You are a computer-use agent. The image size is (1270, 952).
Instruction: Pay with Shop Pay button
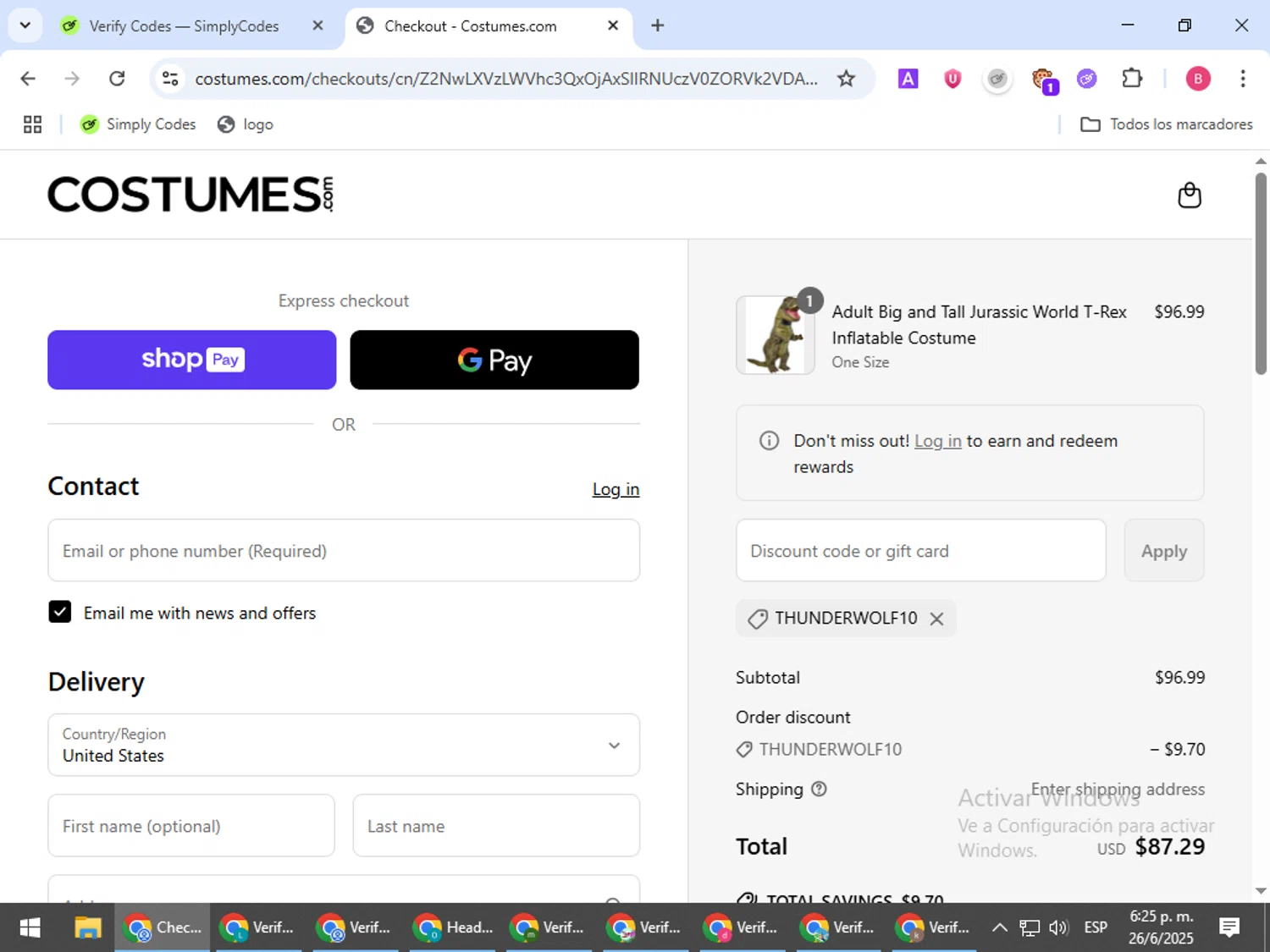[192, 360]
